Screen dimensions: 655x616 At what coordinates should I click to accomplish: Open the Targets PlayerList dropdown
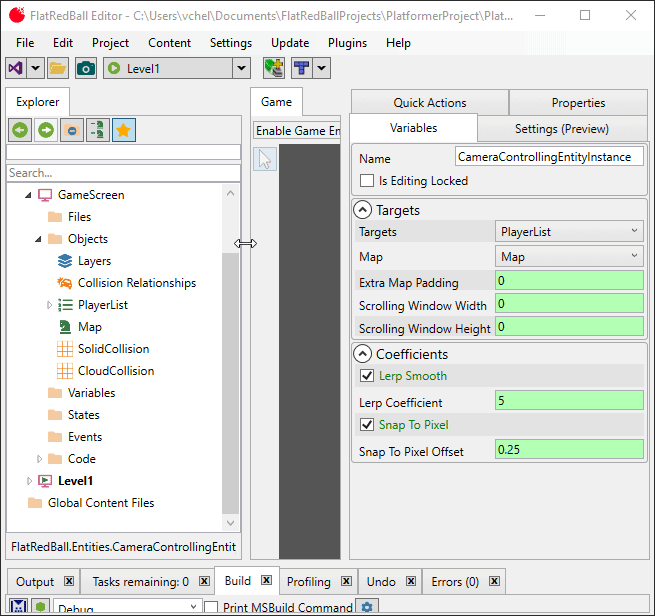point(569,232)
